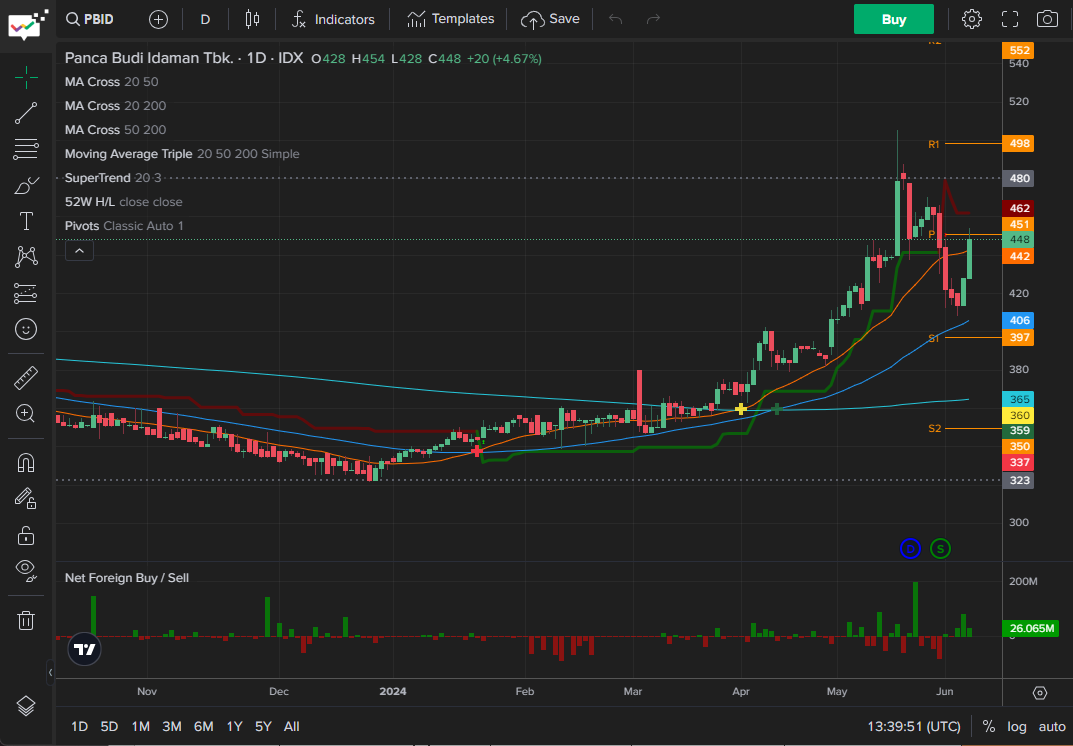Select the measure ruler tool
Image resolution: width=1073 pixels, height=746 pixels.
click(26, 377)
